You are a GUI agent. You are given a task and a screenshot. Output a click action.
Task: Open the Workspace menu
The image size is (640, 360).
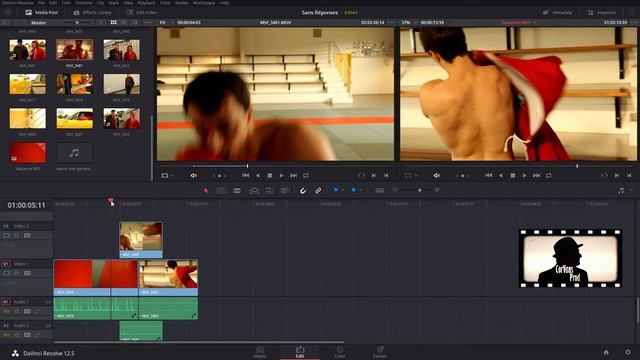(204, 3)
